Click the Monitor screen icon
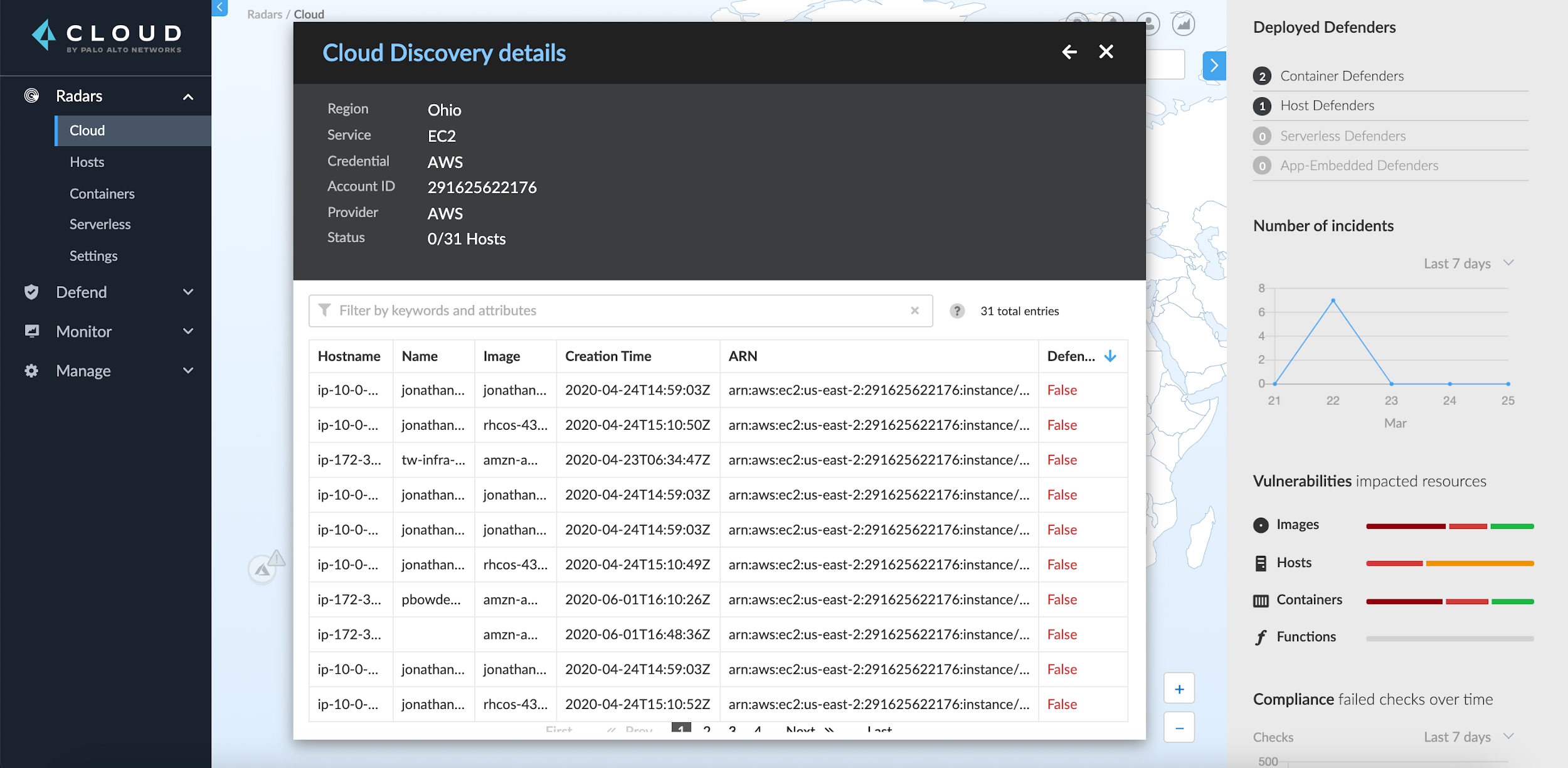 click(x=31, y=331)
